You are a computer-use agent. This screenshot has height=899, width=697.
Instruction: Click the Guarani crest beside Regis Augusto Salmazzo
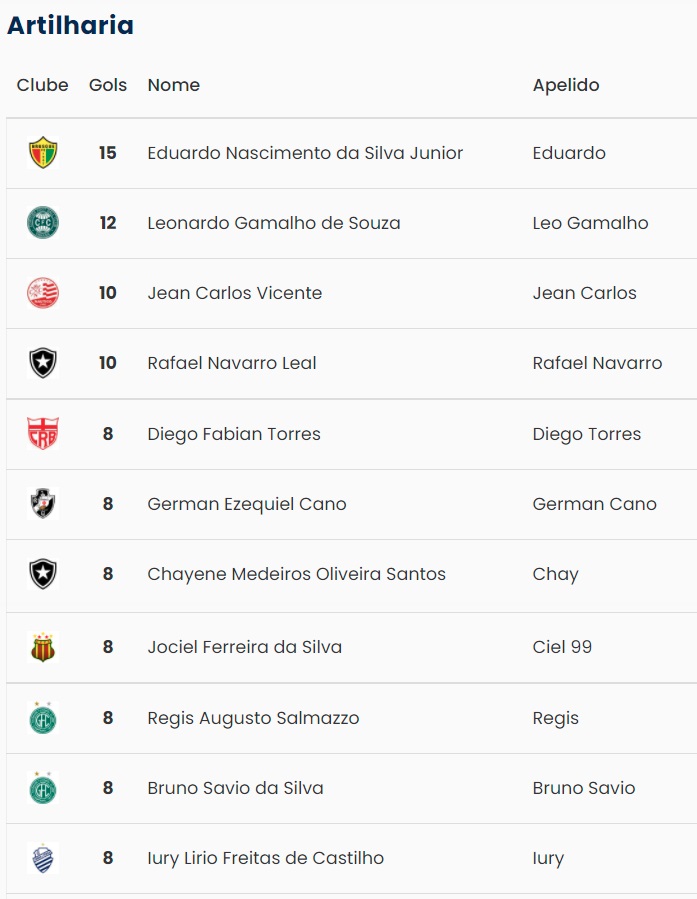43,718
